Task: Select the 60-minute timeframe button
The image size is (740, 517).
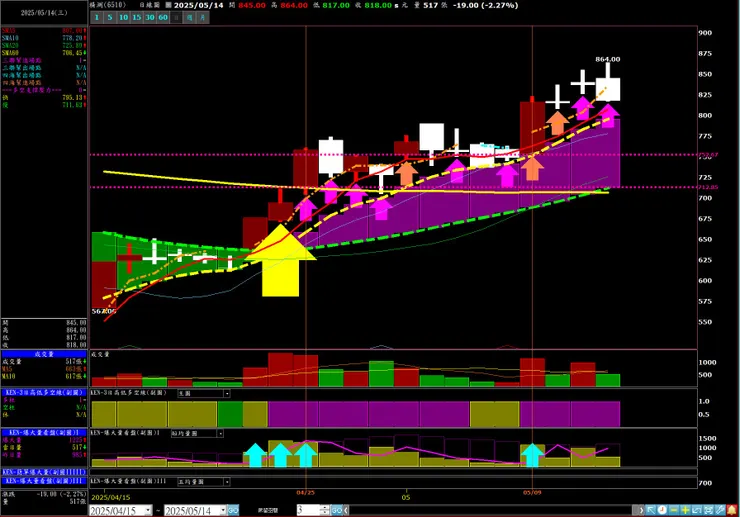Action: point(163,17)
